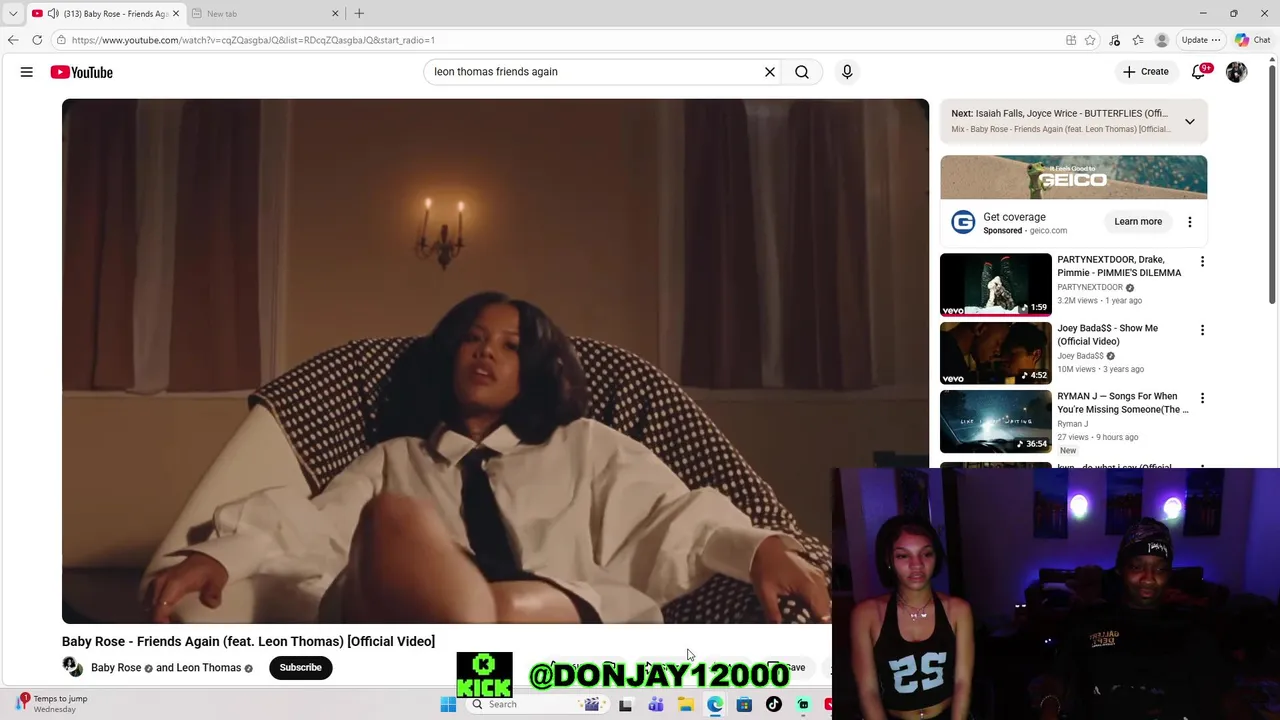Open more options for RYMAN J video
The image size is (1280, 720).
pos(1202,398)
